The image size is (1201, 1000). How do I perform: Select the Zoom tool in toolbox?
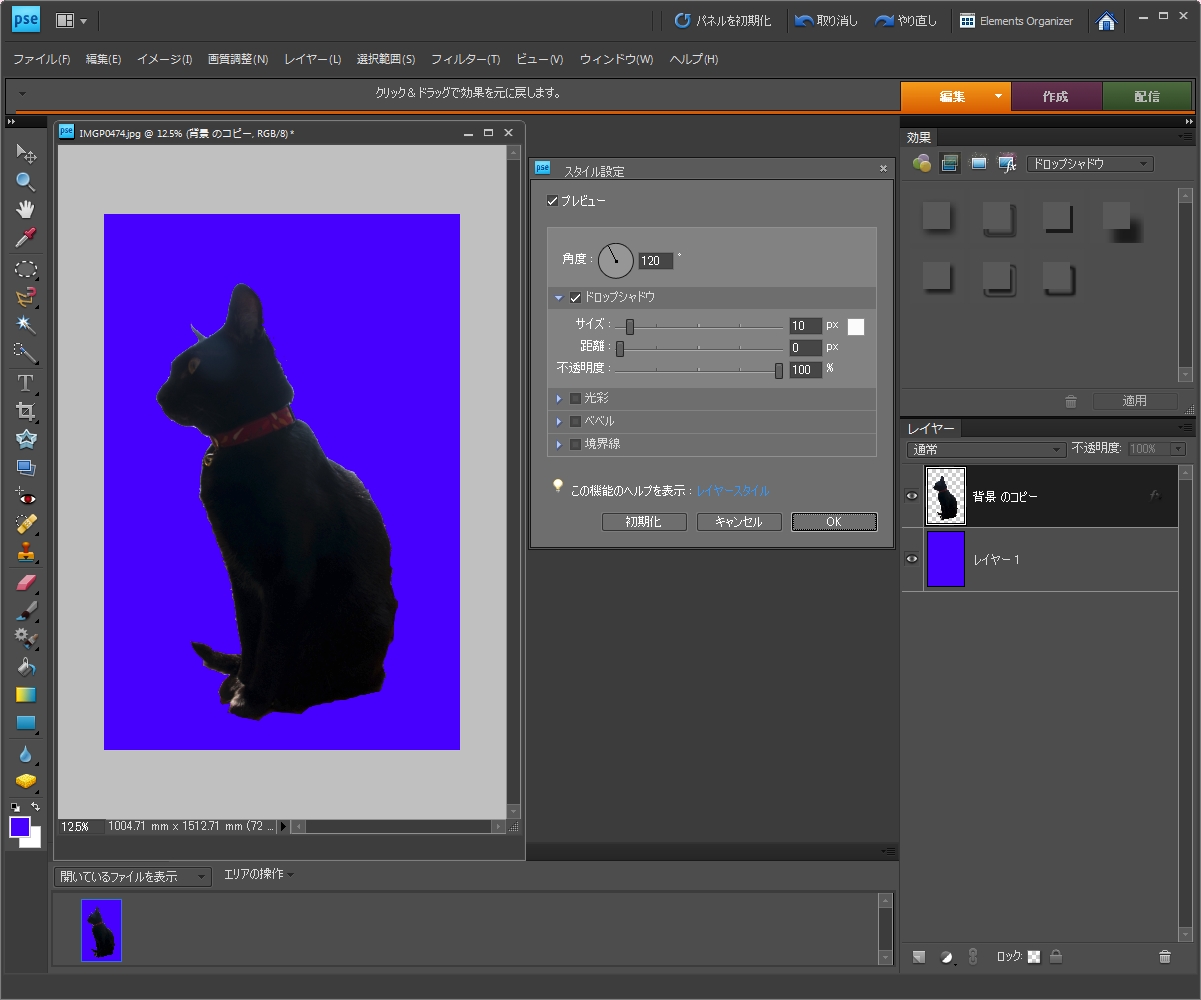pos(25,182)
